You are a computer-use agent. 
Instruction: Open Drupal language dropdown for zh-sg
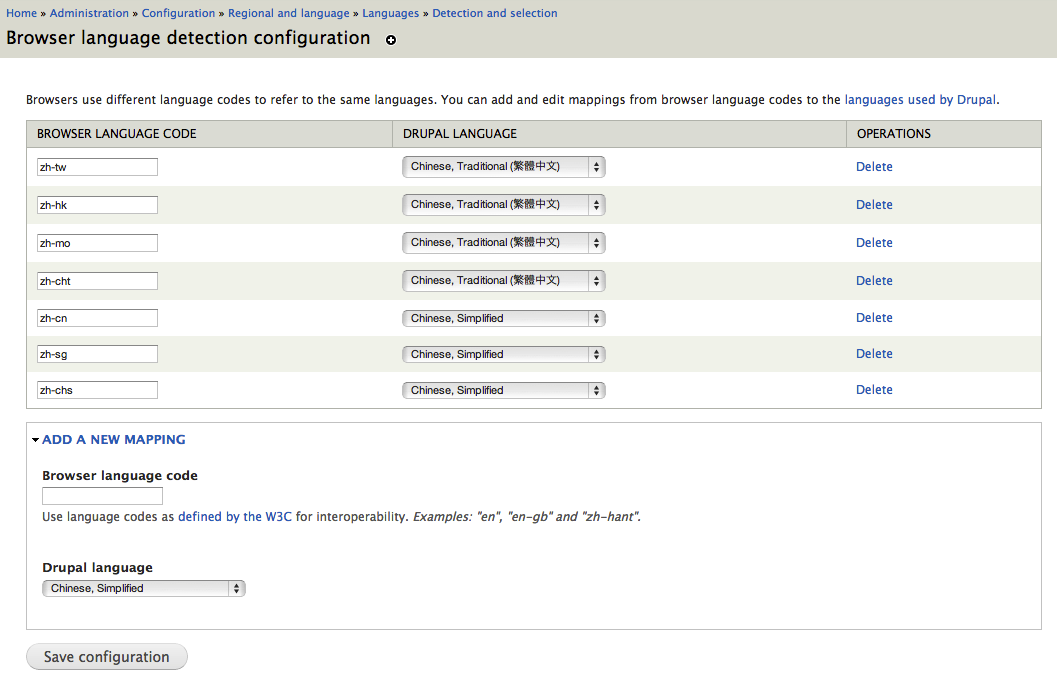pyautogui.click(x=504, y=354)
